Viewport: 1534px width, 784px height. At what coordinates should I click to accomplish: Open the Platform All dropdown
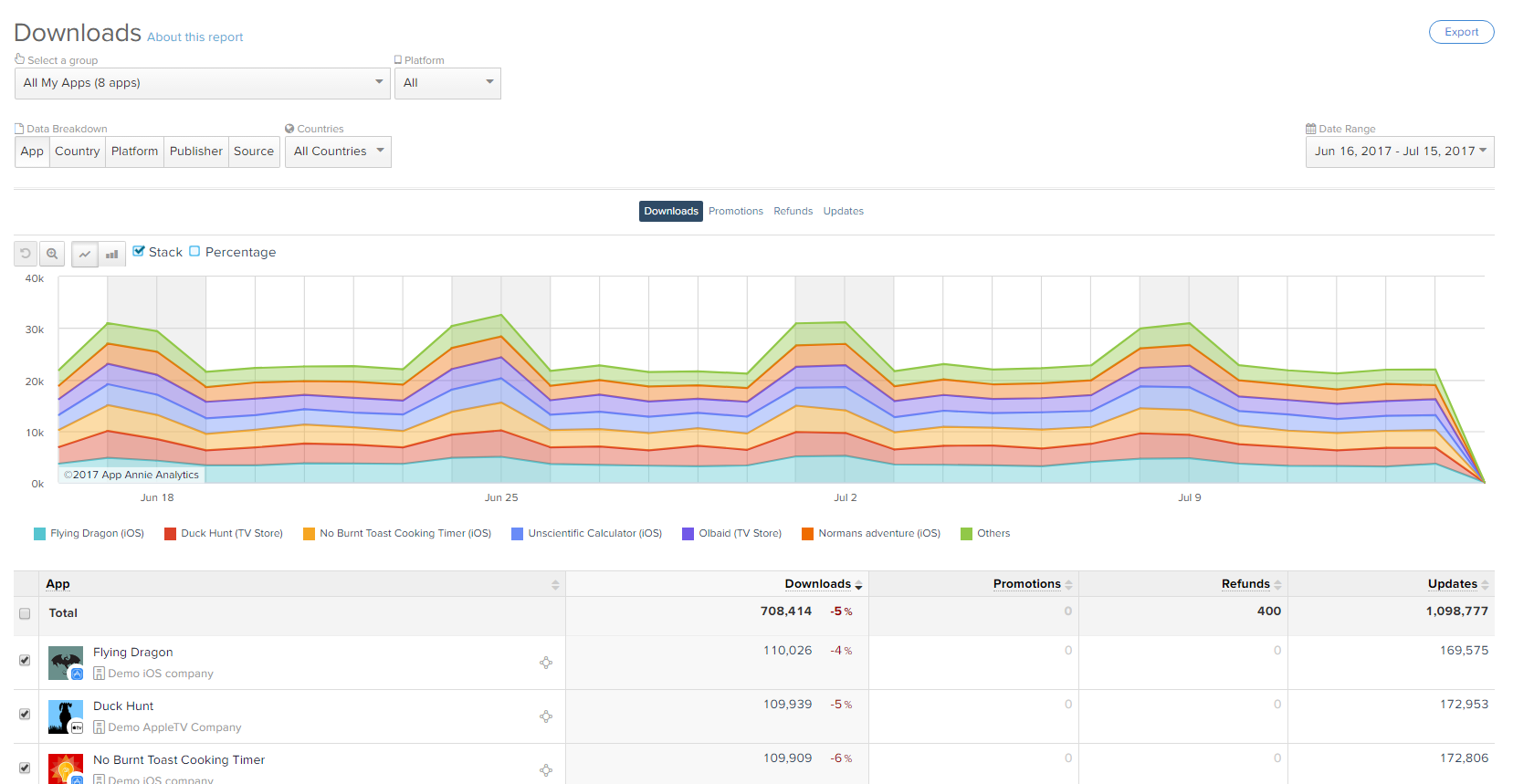(447, 83)
